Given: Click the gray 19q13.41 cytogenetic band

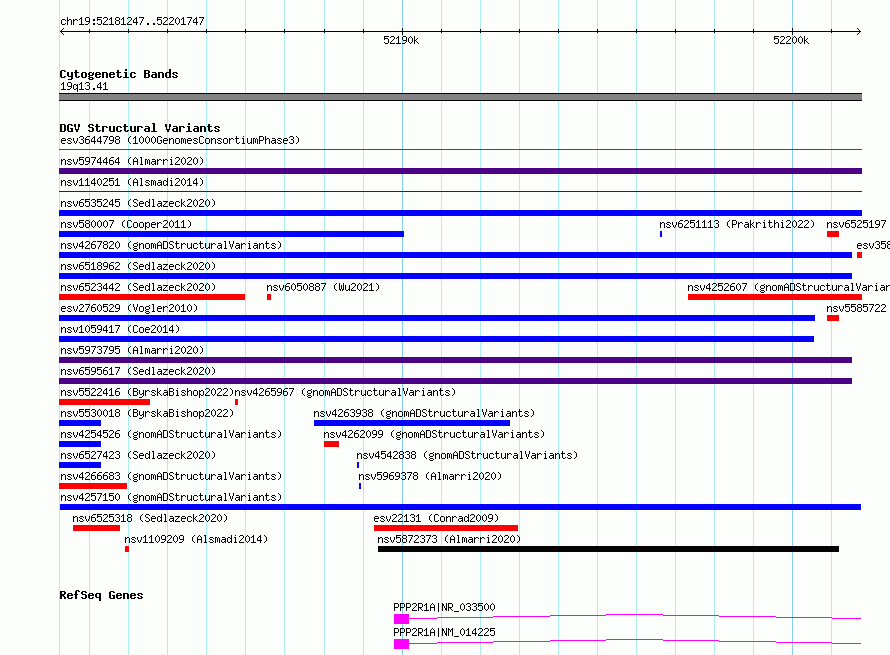Looking at the screenshot, I should (x=460, y=97).
